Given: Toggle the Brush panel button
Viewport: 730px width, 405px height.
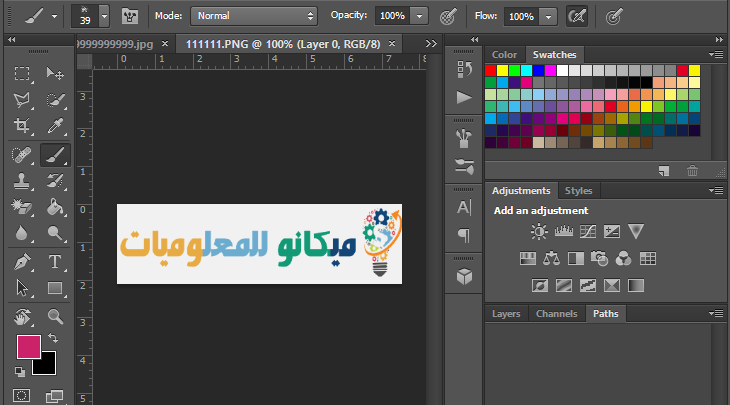Looking at the screenshot, I should click(130, 16).
